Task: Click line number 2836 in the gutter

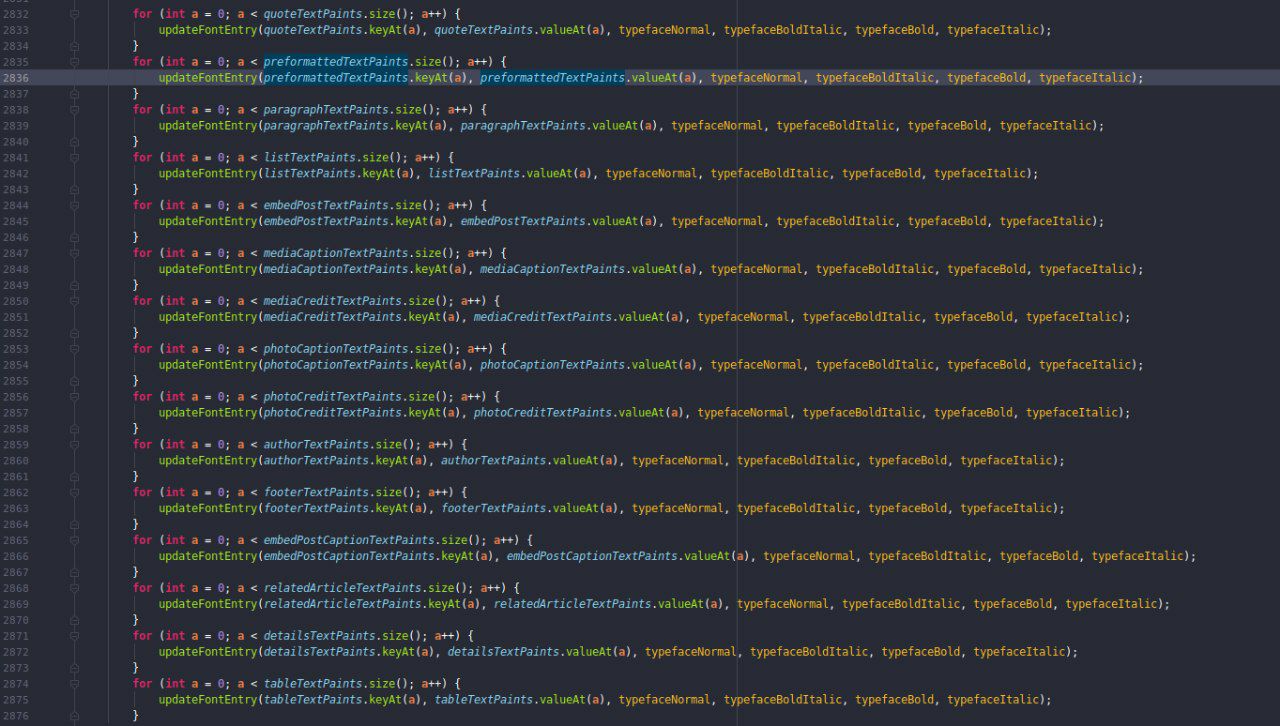Action: [15, 78]
